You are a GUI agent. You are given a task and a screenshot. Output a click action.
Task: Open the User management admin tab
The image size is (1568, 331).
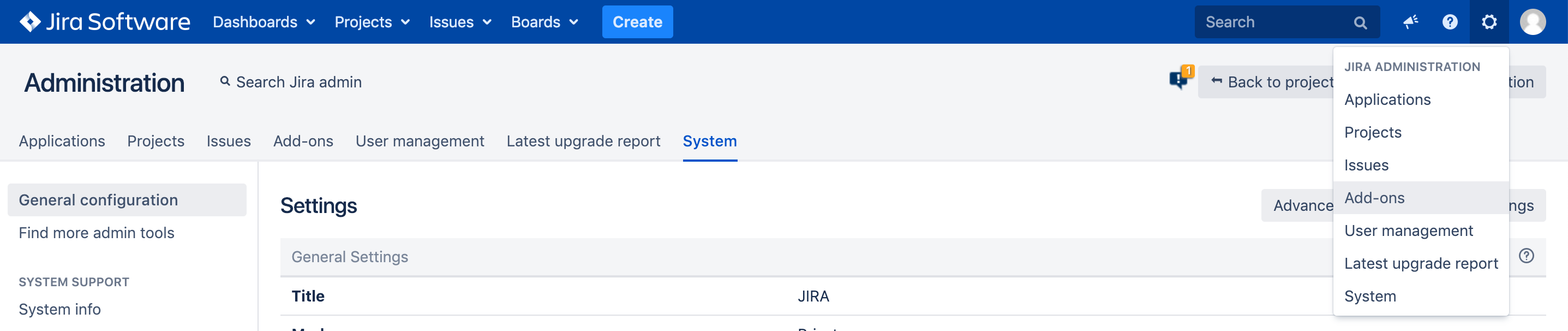420,141
